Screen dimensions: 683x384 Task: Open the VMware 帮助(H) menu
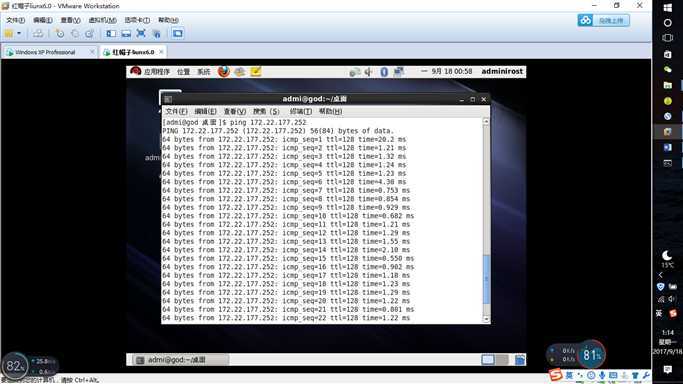(168, 20)
